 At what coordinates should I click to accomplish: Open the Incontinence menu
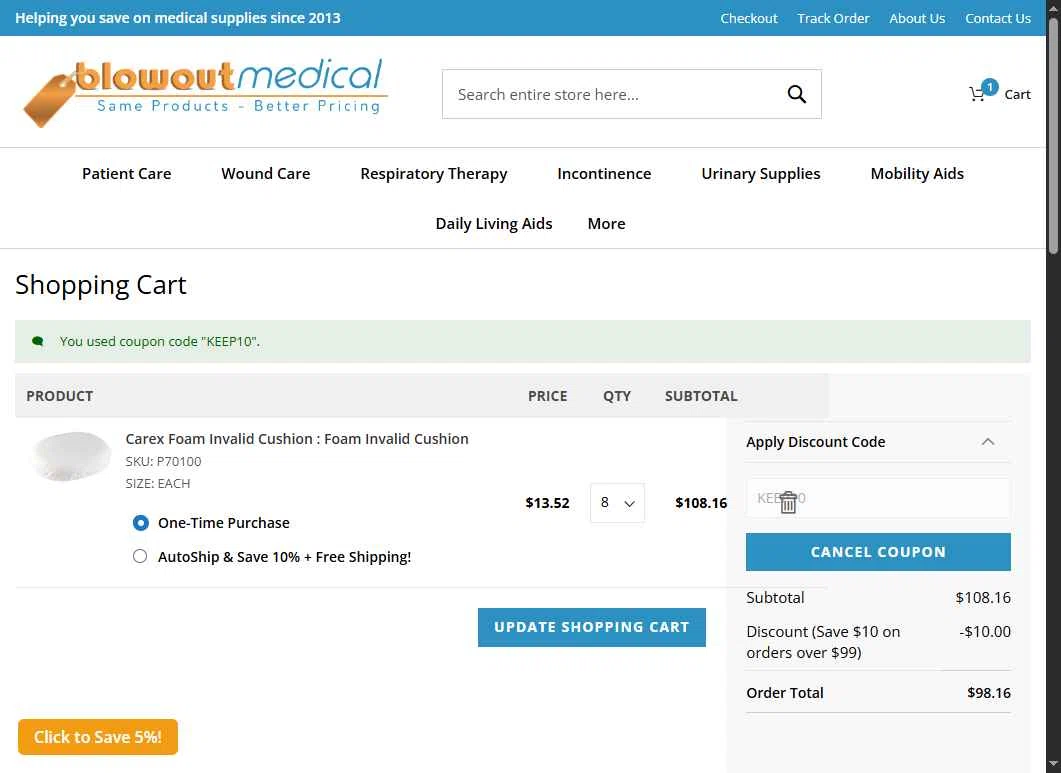604,173
